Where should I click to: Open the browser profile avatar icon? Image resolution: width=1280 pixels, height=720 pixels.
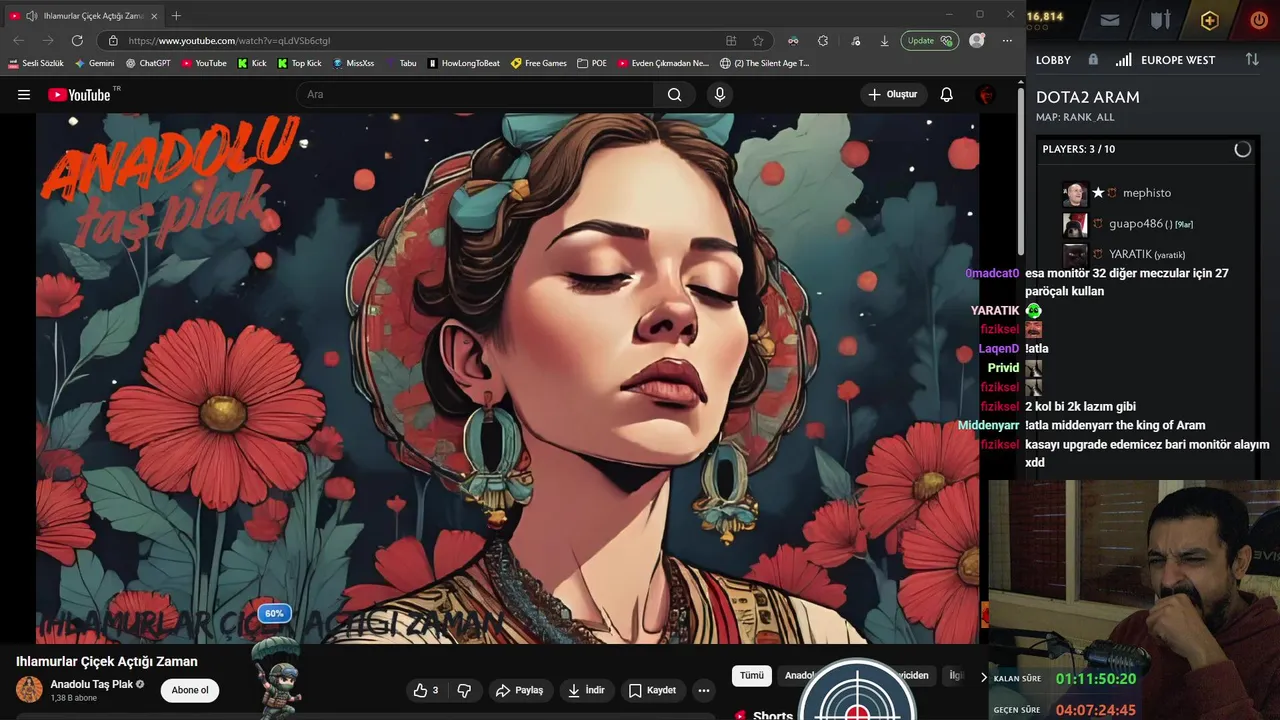click(977, 41)
